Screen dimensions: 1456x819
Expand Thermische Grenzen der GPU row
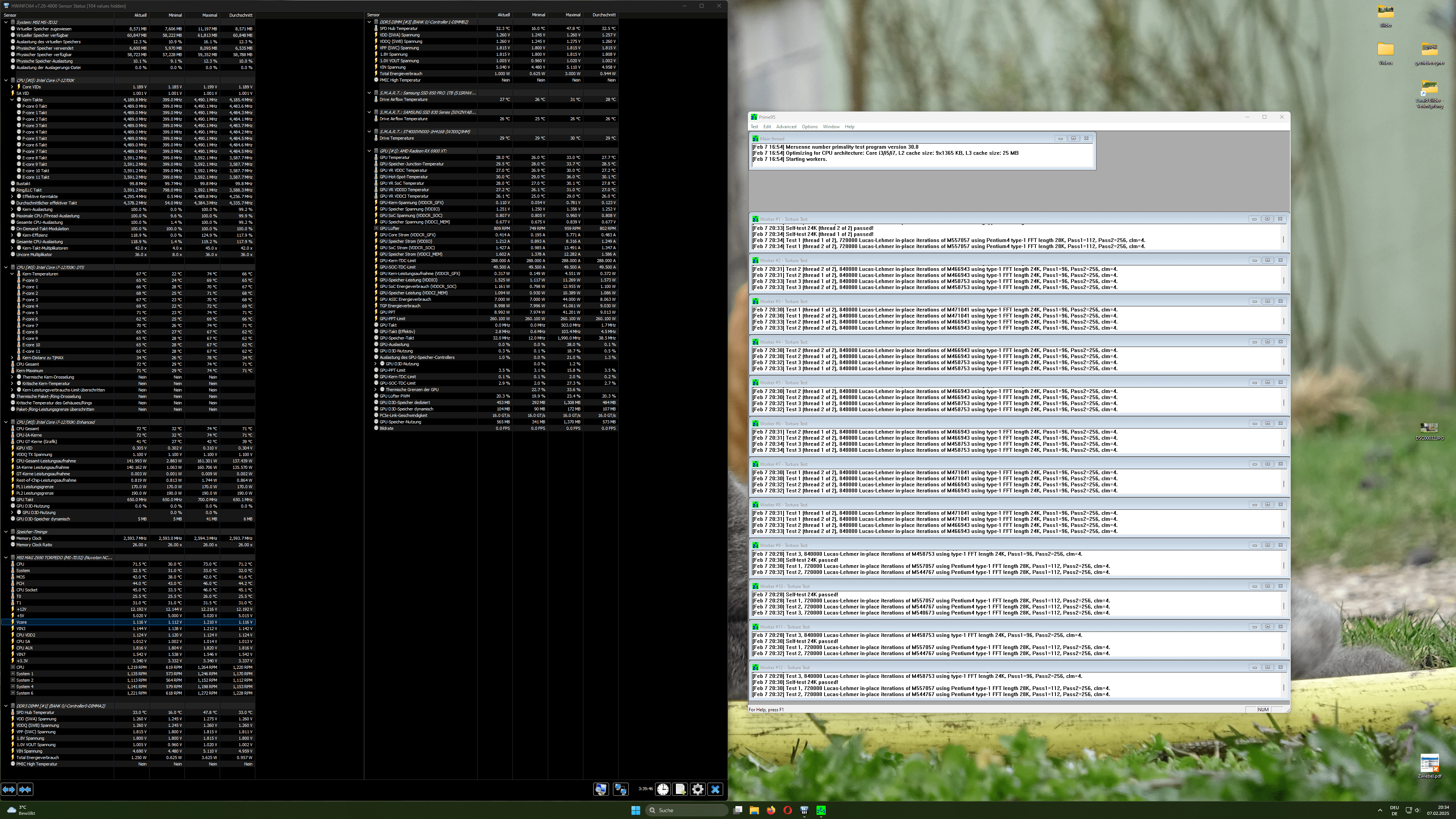[x=375, y=390]
